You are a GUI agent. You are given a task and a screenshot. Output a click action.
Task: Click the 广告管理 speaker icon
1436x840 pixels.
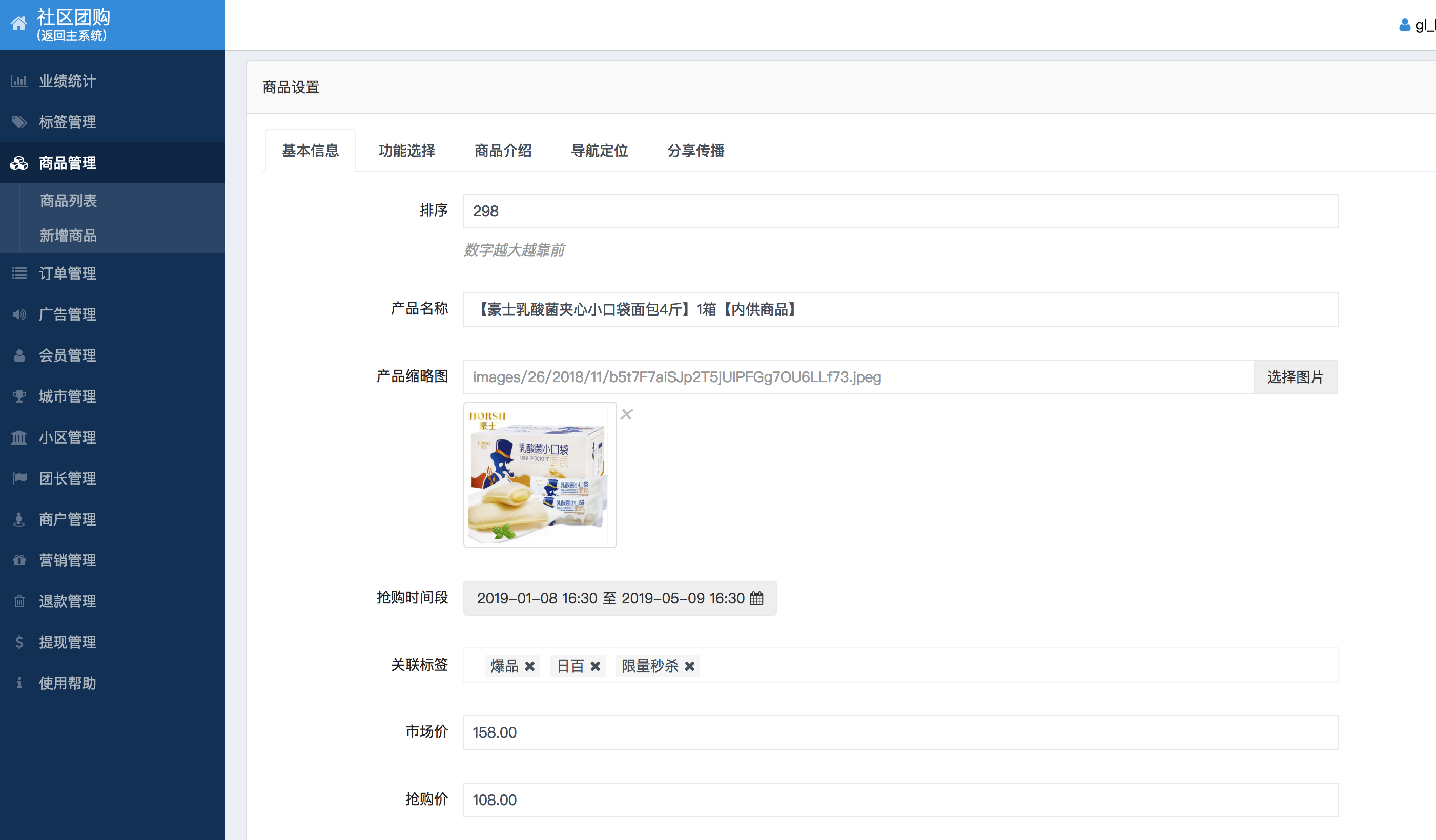click(x=19, y=314)
